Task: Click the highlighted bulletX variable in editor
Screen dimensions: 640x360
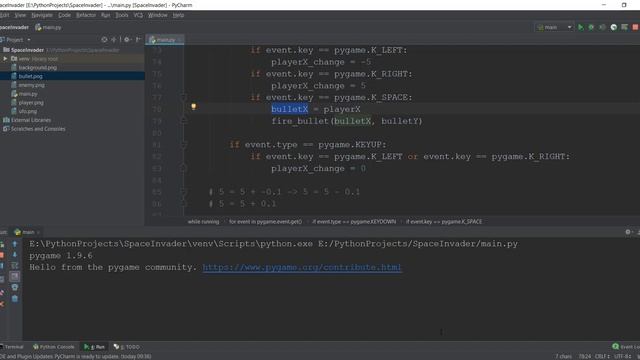Action: pos(289,109)
